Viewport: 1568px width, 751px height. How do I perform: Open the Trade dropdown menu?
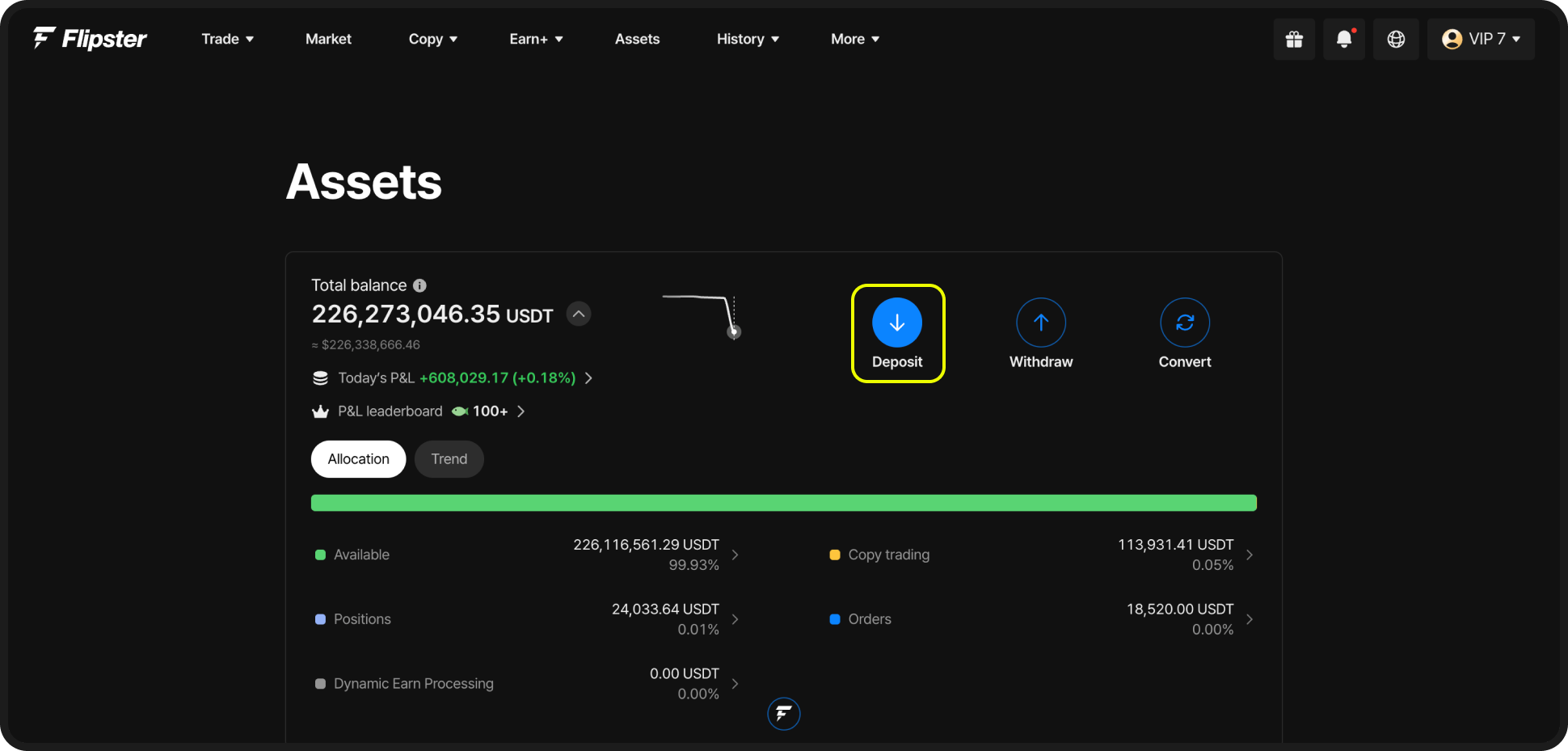point(227,39)
